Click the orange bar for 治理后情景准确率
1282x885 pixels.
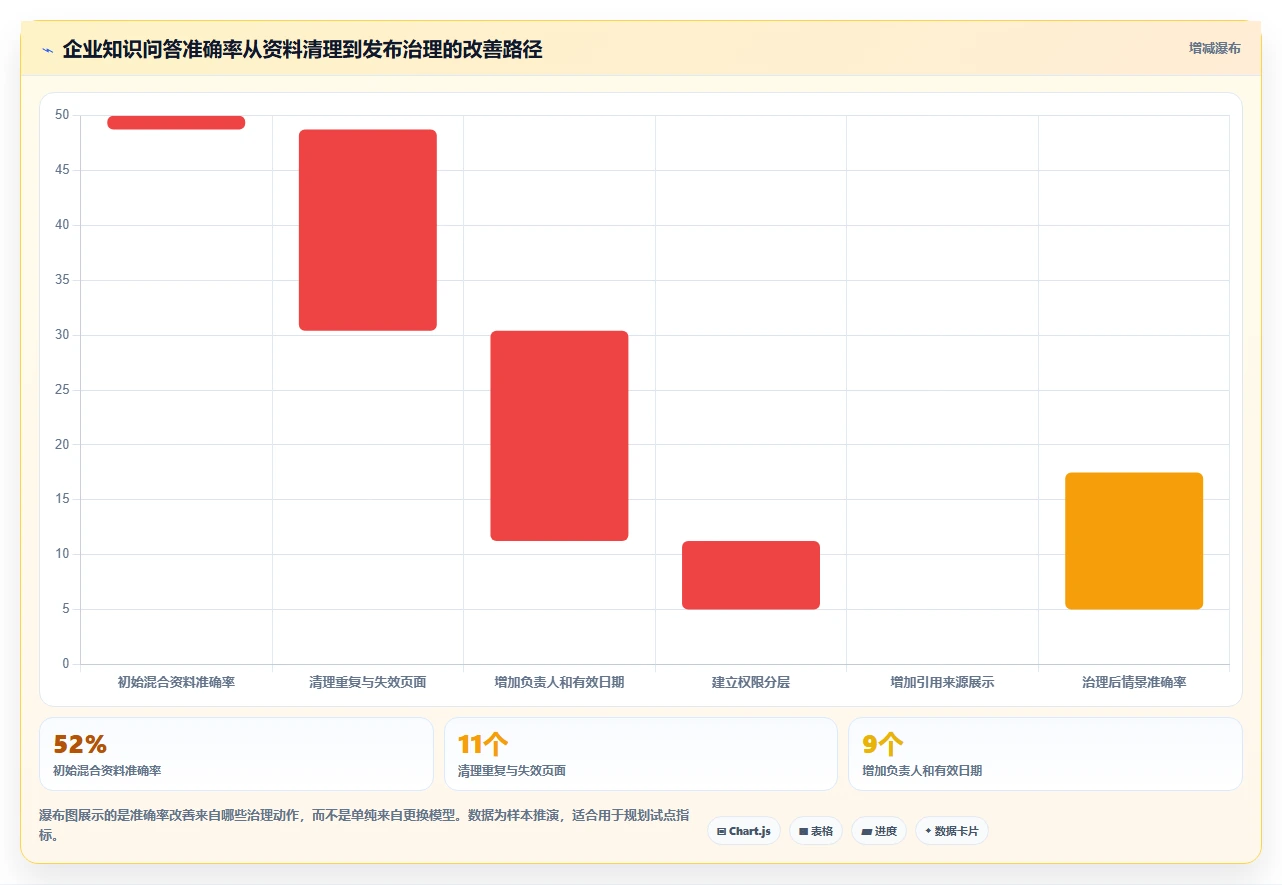[1134, 541]
